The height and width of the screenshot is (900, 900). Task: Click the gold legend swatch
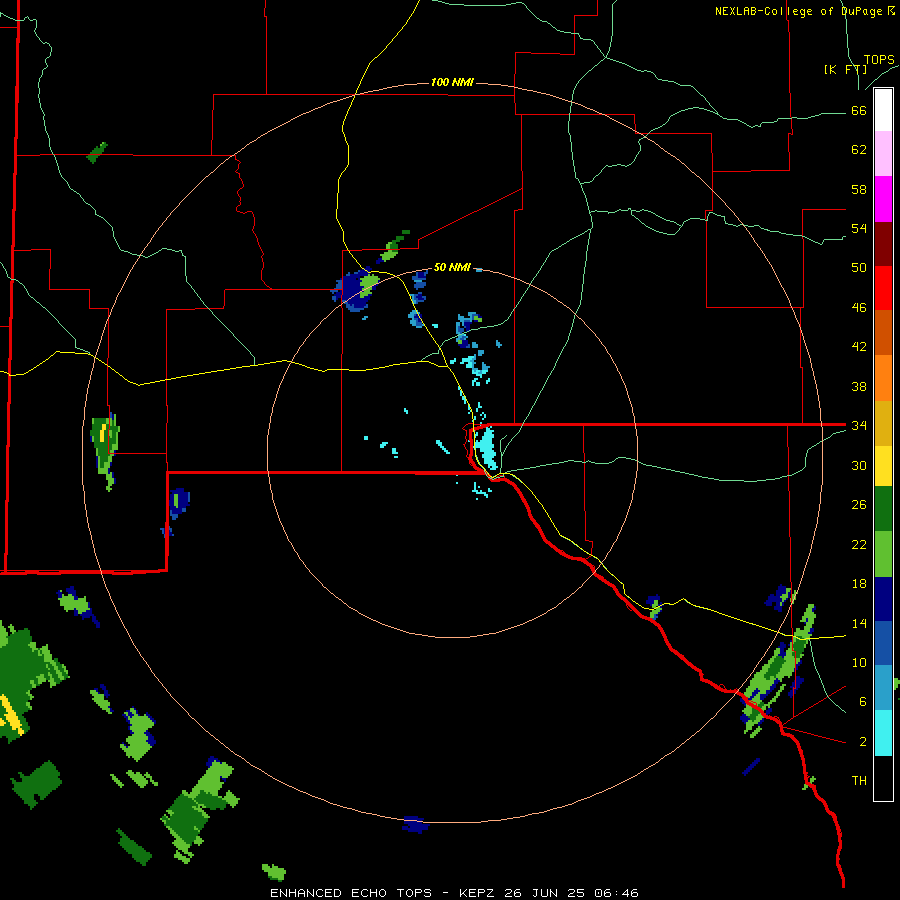point(883,423)
